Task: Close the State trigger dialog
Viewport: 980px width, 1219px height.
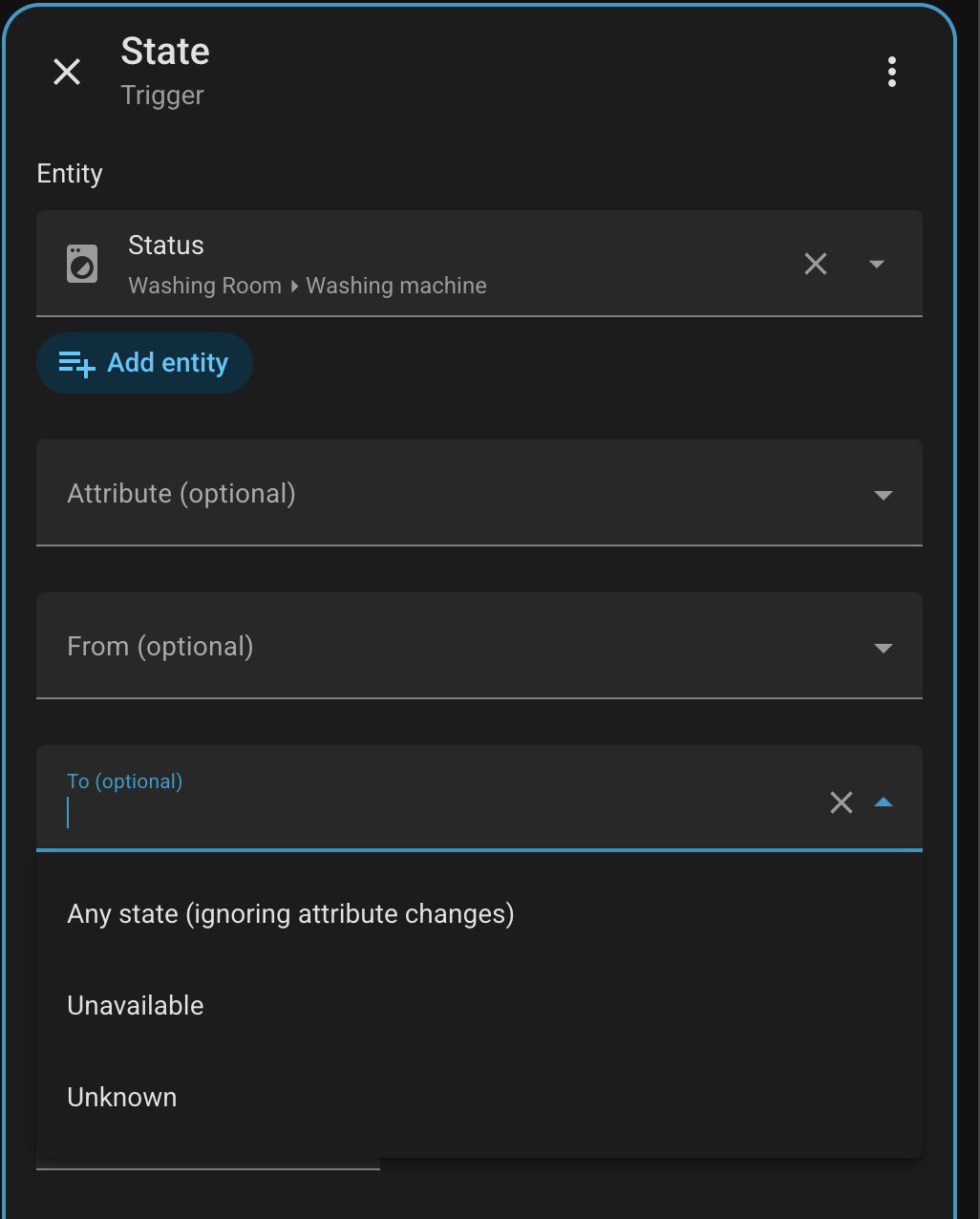Action: pos(67,72)
